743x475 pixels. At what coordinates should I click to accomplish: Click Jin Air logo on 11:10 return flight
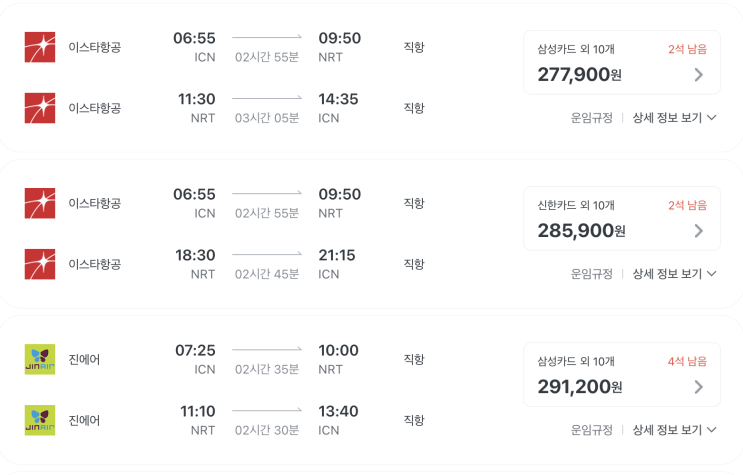(x=40, y=420)
